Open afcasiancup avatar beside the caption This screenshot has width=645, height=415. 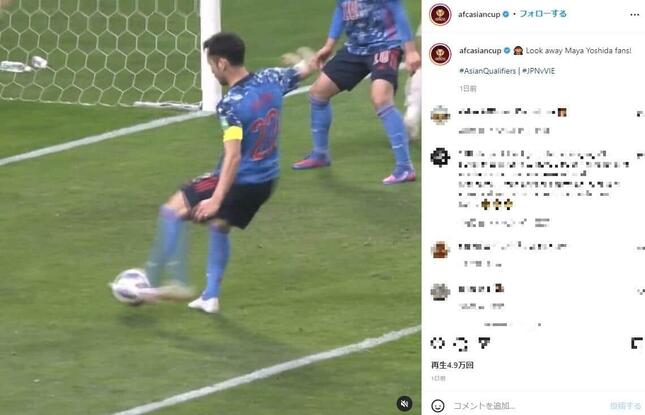pos(440,53)
